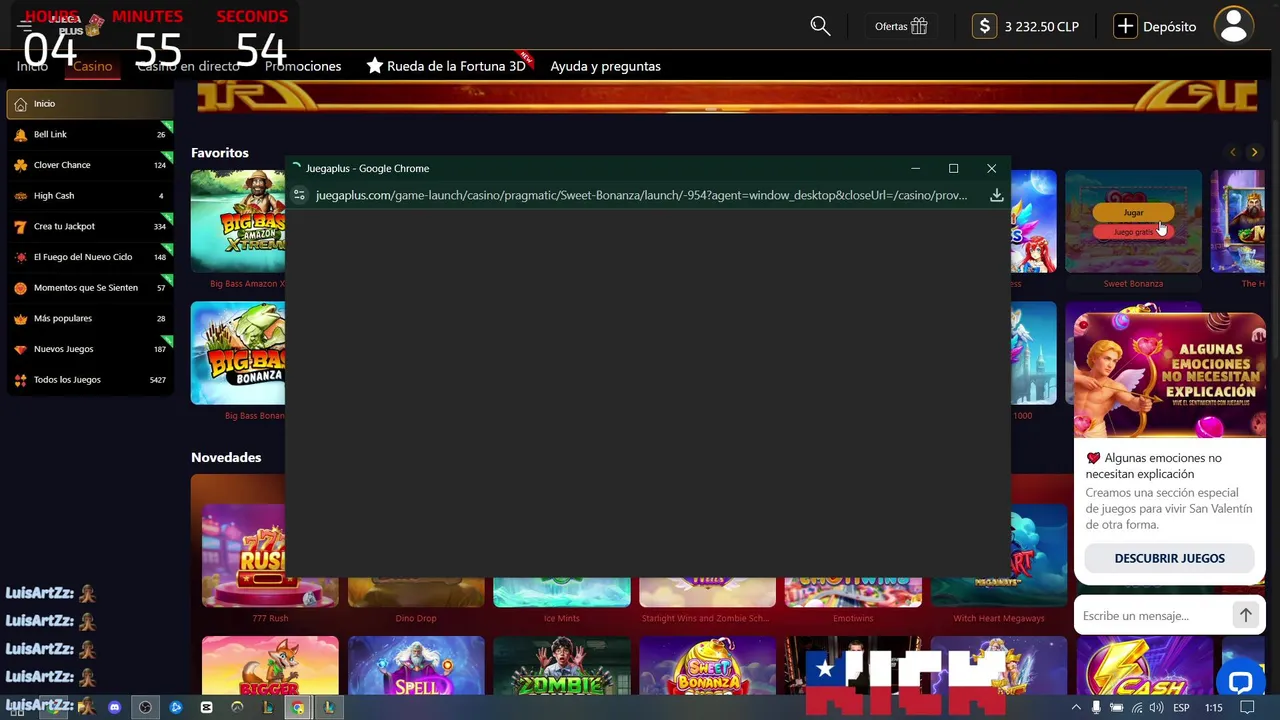This screenshot has width=1280, height=720.
Task: Open the search magnifier icon in header
Action: pyautogui.click(x=820, y=26)
